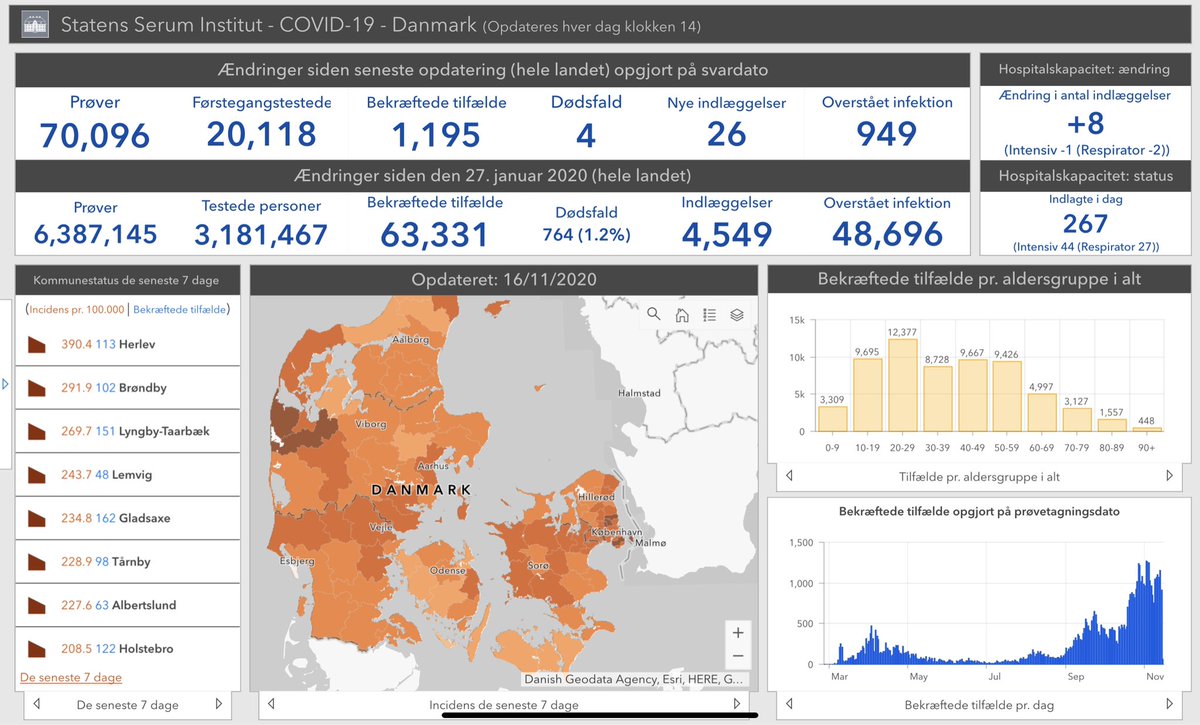Go back in the Incidens de seneste 7 dage carousel
This screenshot has height=725, width=1200.
(x=270, y=704)
